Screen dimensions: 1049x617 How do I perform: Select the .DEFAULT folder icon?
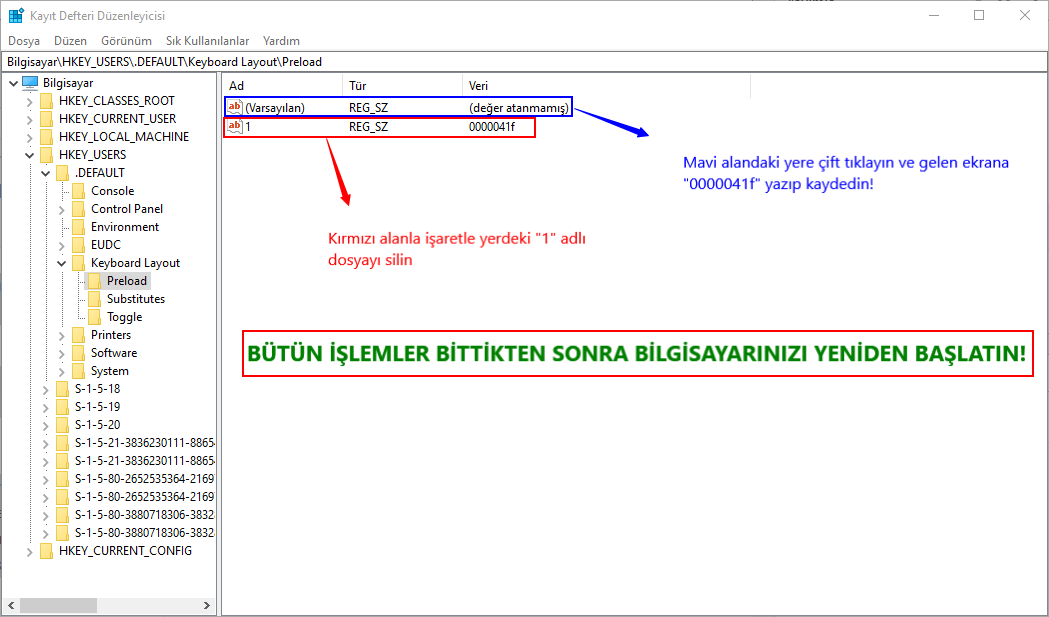pos(62,173)
